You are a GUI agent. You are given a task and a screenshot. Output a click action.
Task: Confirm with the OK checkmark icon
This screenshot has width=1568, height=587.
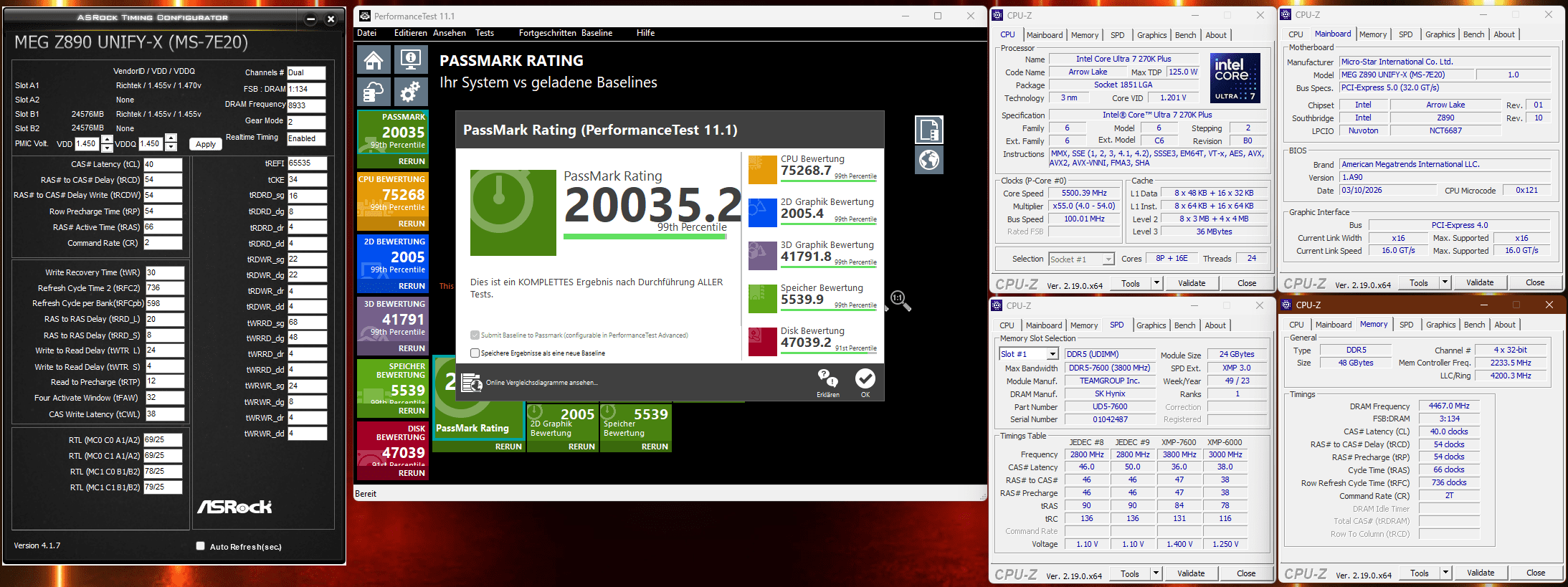tap(865, 383)
